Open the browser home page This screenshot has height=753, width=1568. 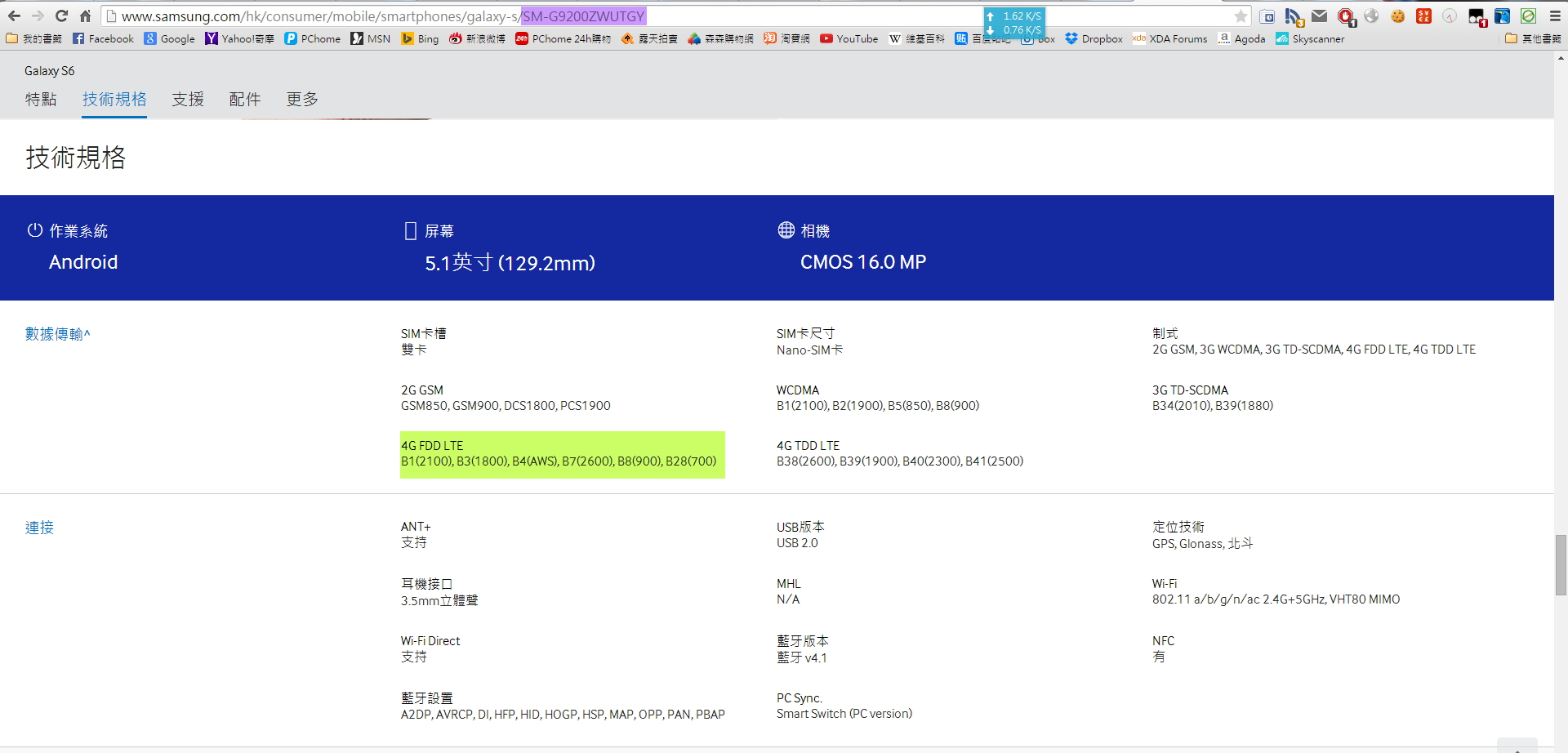click(x=85, y=16)
